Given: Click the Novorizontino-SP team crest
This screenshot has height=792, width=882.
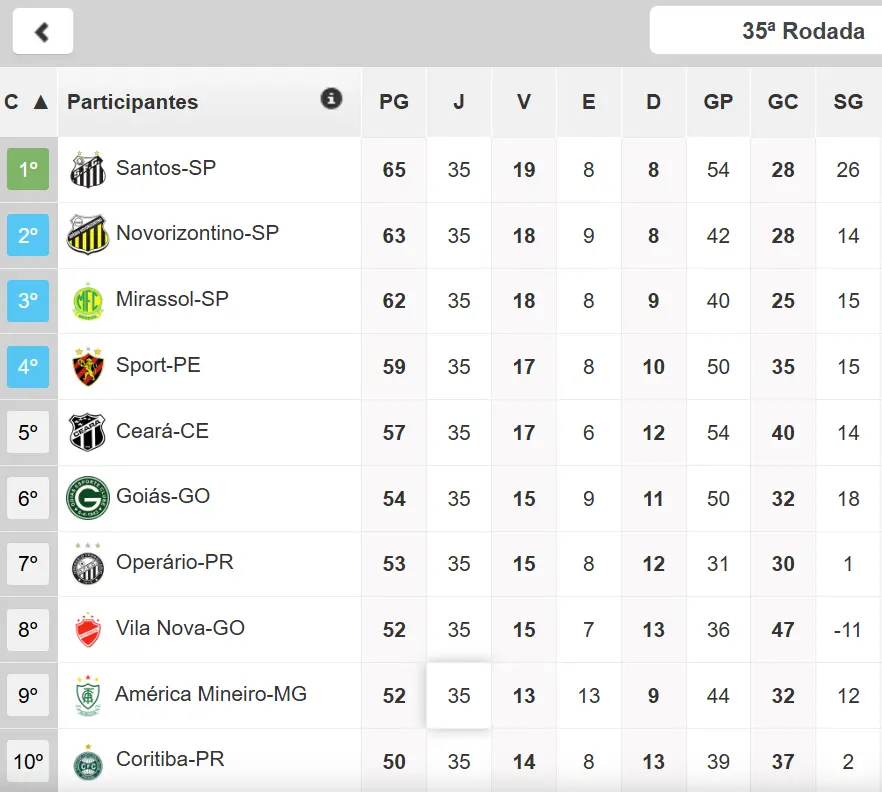Looking at the screenshot, I should point(88,235).
